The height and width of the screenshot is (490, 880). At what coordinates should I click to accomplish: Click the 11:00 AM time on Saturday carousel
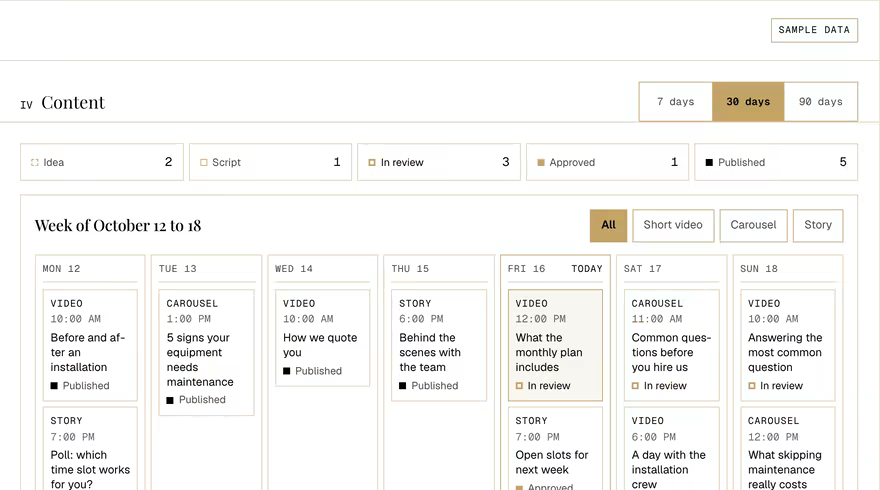[657, 319]
